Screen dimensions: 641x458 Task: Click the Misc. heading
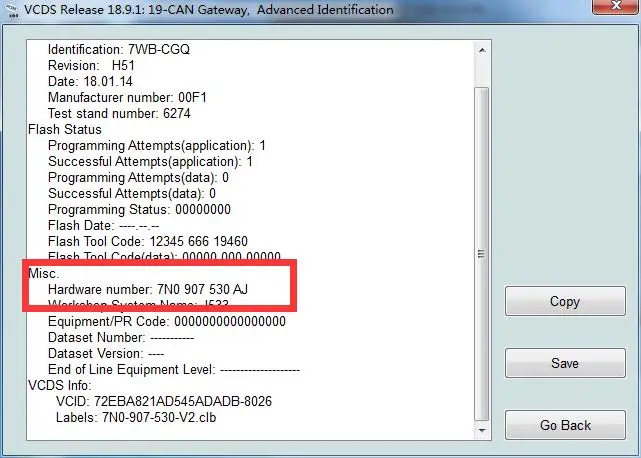pyautogui.click(x=44, y=273)
